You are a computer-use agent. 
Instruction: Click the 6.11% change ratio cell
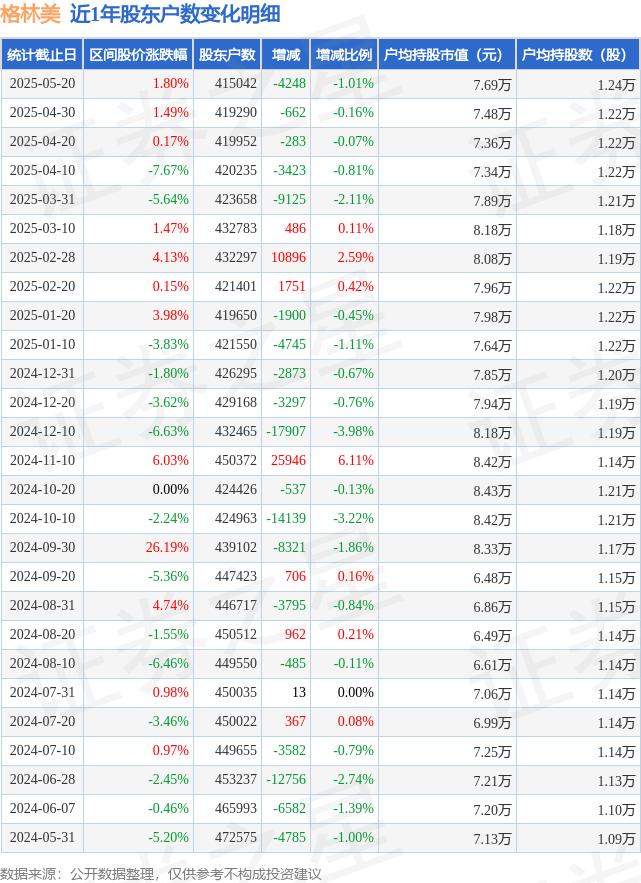pos(355,460)
